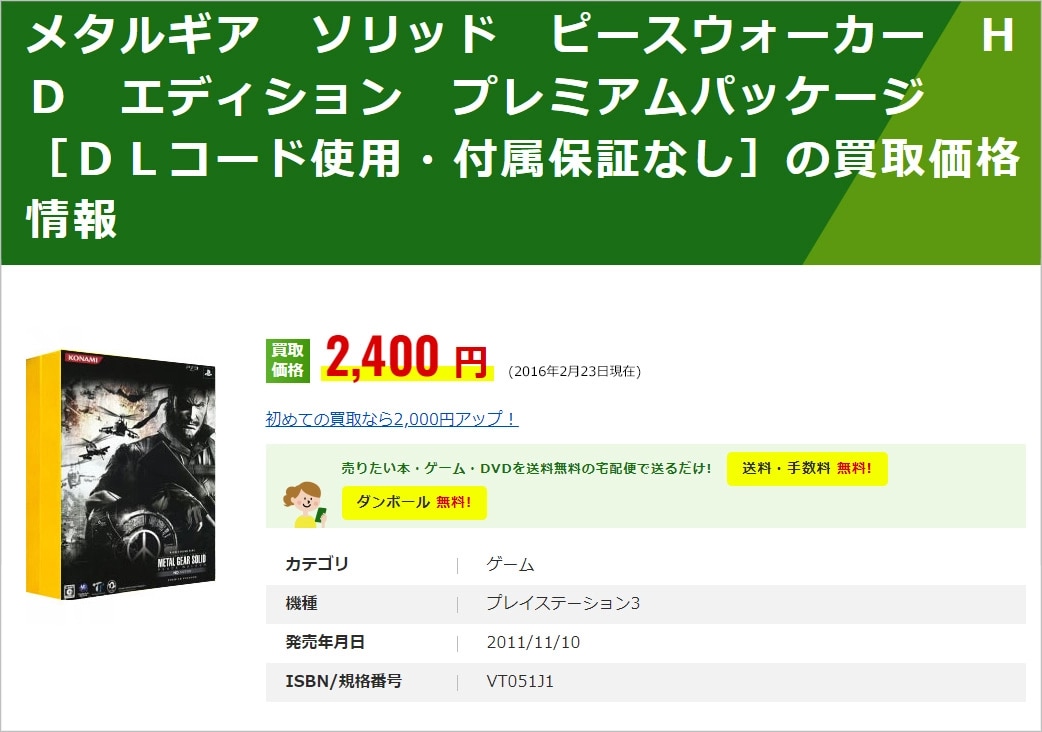Click the 売りたい本・ゲーム・DVD promo text
Viewport: 1042px width, 732px height.
pyautogui.click(x=526, y=468)
